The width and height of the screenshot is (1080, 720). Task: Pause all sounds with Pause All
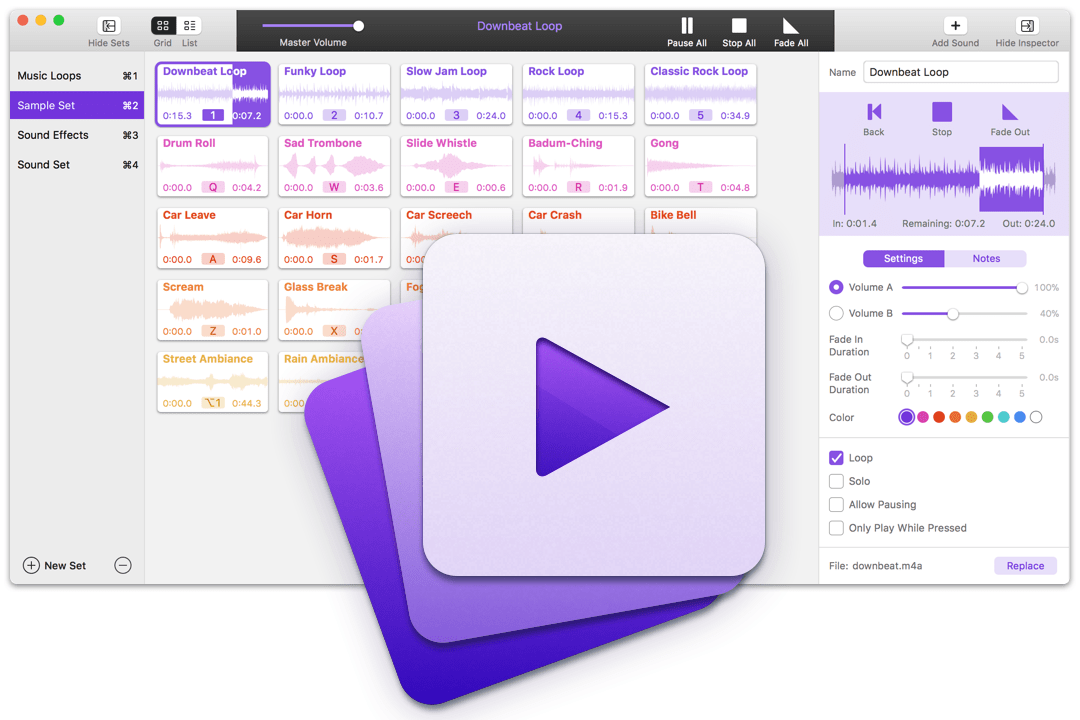tap(687, 26)
